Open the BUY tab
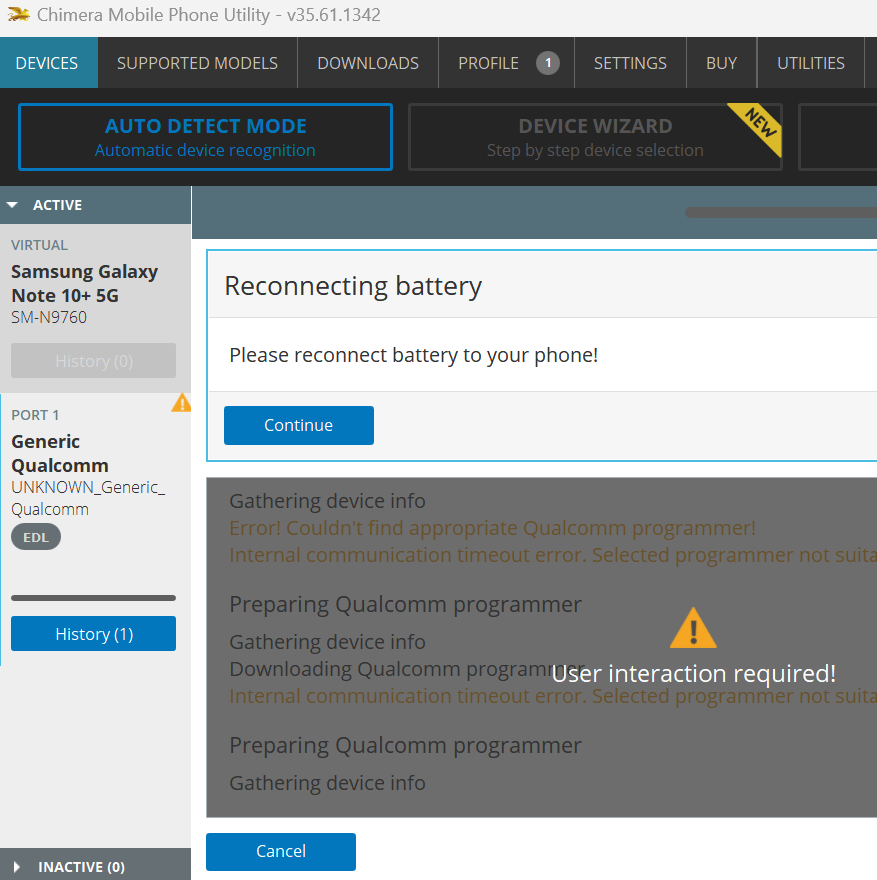 click(721, 62)
